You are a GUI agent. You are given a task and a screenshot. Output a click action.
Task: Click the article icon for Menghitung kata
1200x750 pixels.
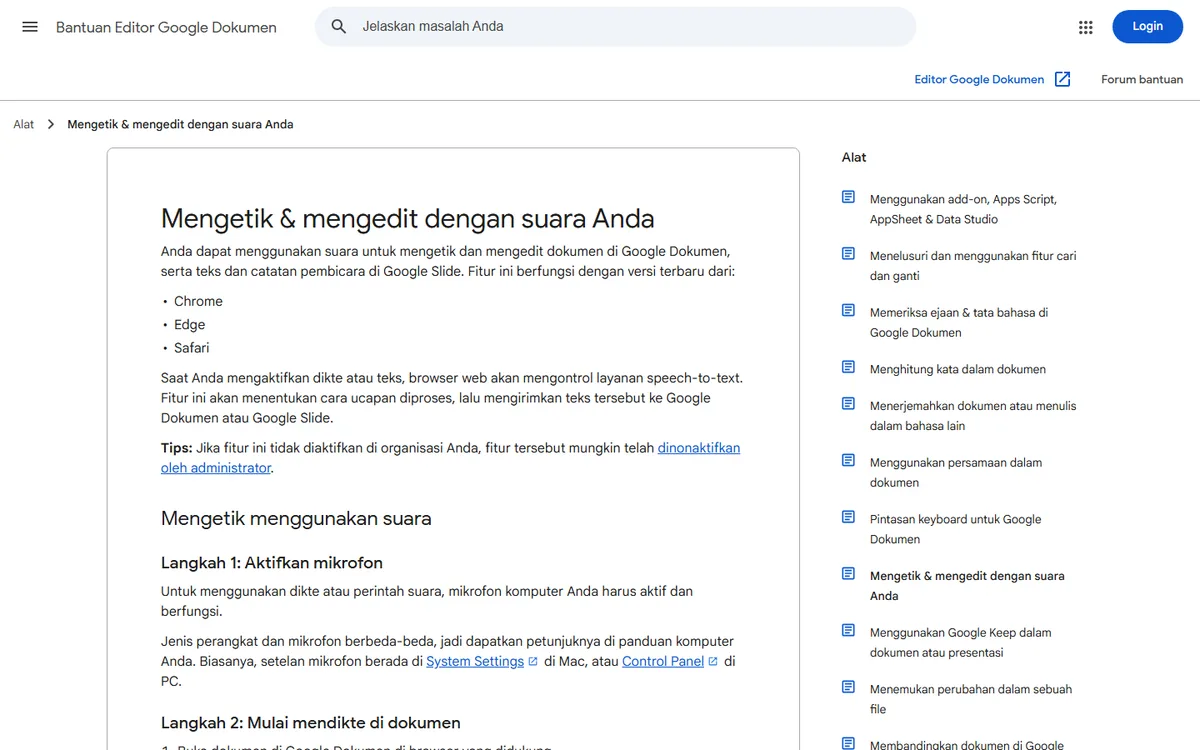pos(848,367)
